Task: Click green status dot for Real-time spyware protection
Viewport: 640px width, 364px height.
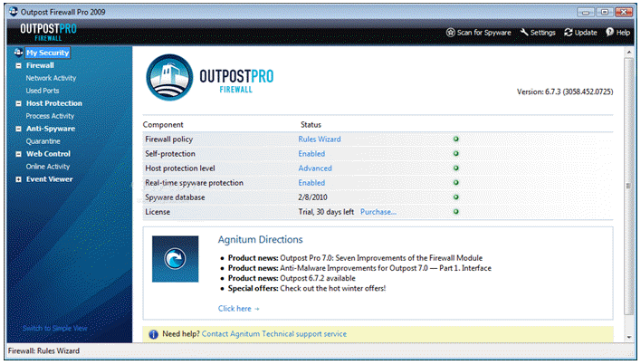Action: (456, 182)
